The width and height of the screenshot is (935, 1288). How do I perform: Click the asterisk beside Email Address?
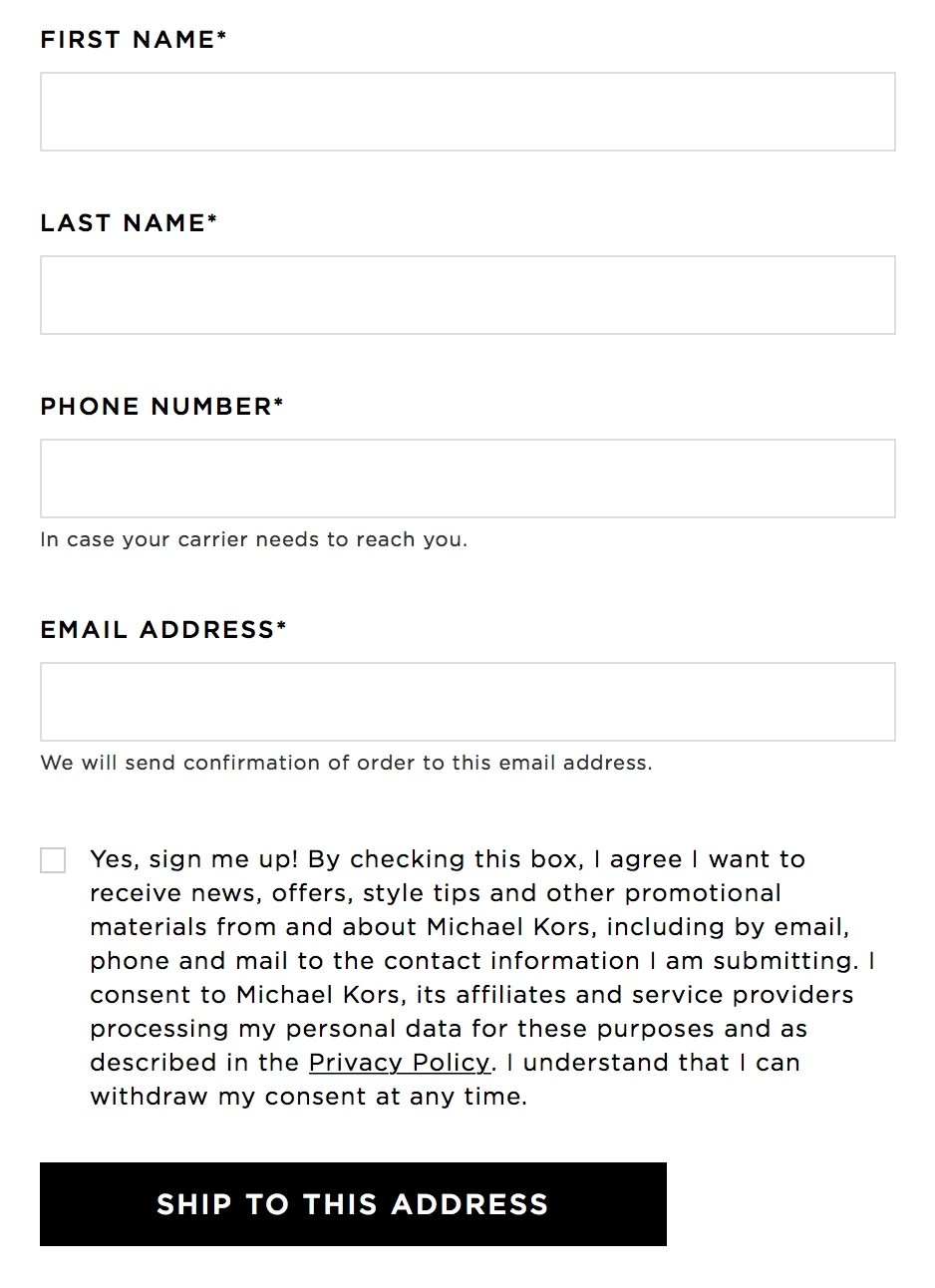pos(282,627)
